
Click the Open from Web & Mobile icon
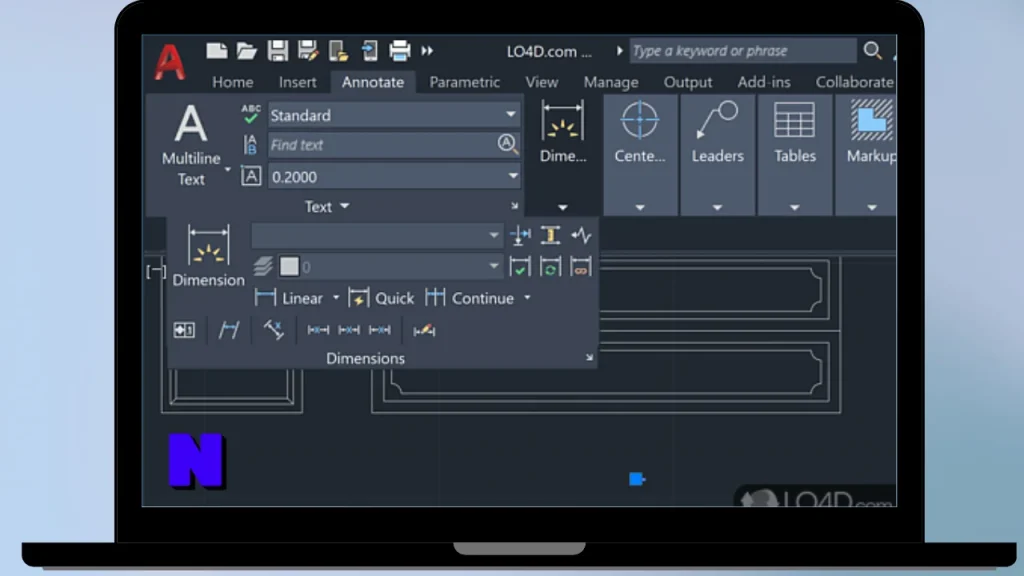pyautogui.click(x=338, y=51)
